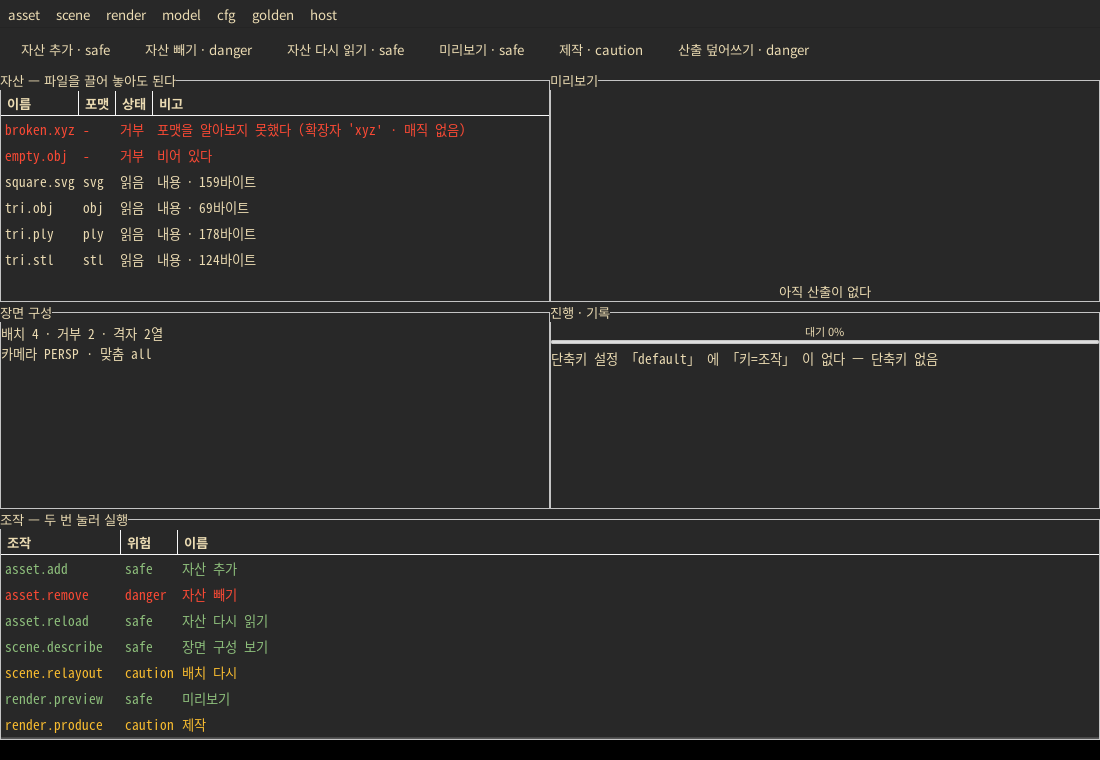Screen dimensions: 1100x760
Task: Click the 위험 column header
Action: pos(149,542)
